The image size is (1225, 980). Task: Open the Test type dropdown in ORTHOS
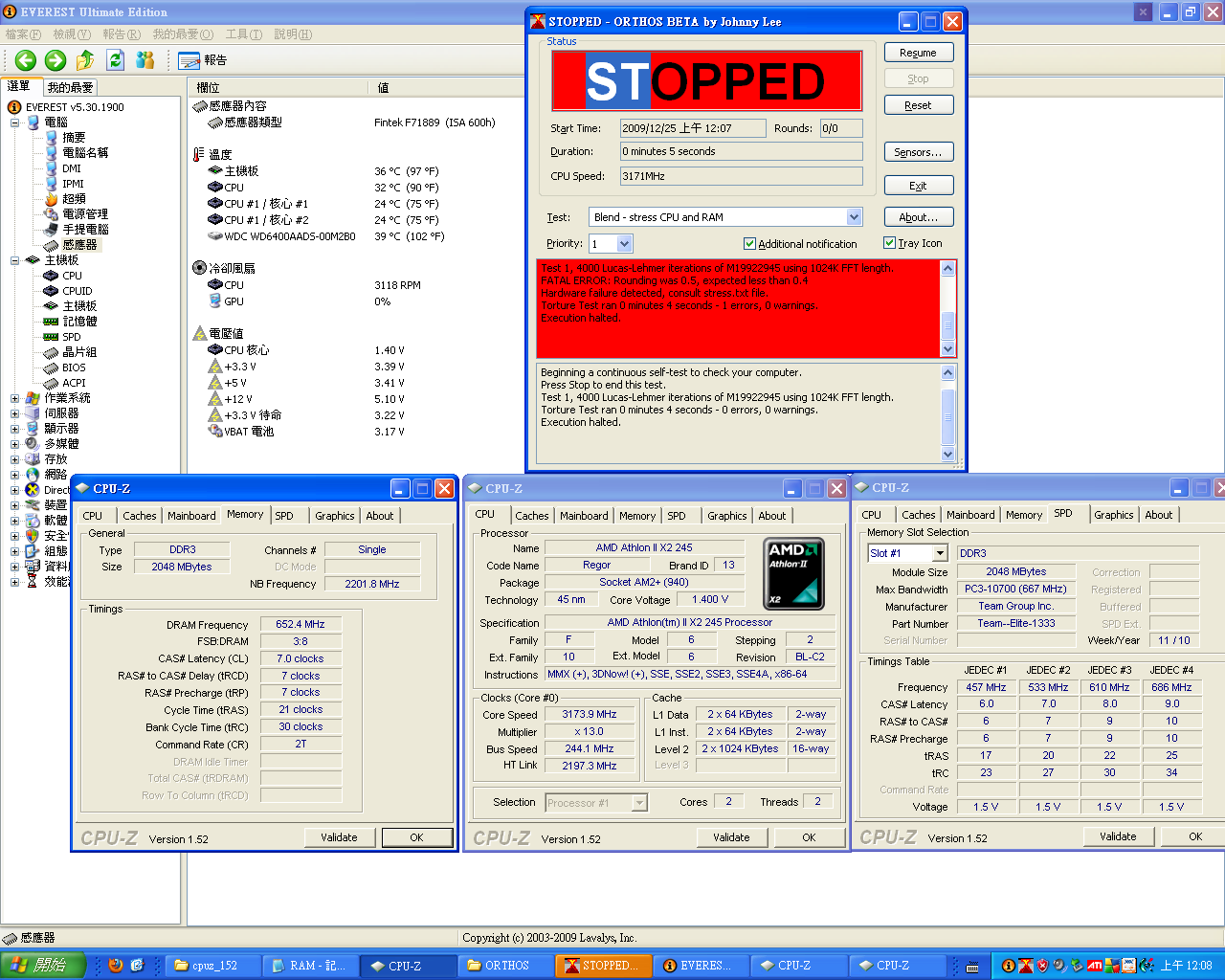click(854, 217)
